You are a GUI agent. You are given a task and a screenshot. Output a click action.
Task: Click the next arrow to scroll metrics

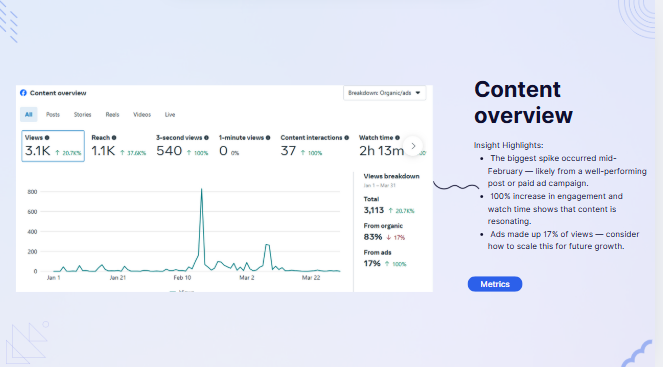point(413,146)
